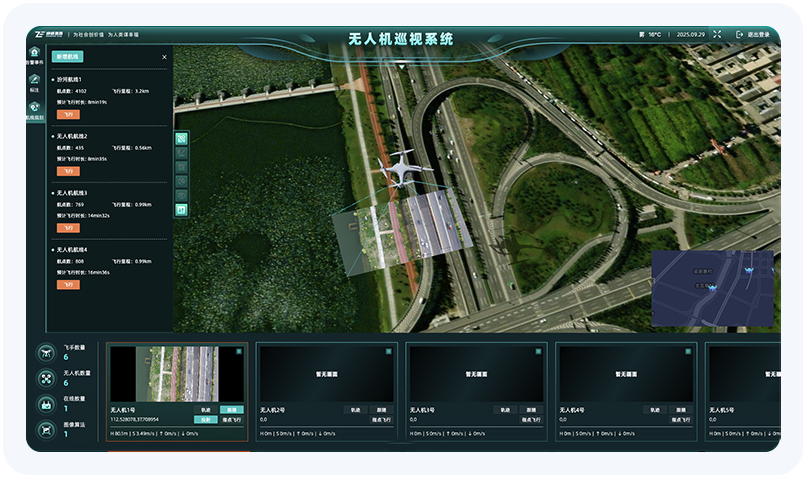Click 新增航线 to add a route

(x=71, y=57)
